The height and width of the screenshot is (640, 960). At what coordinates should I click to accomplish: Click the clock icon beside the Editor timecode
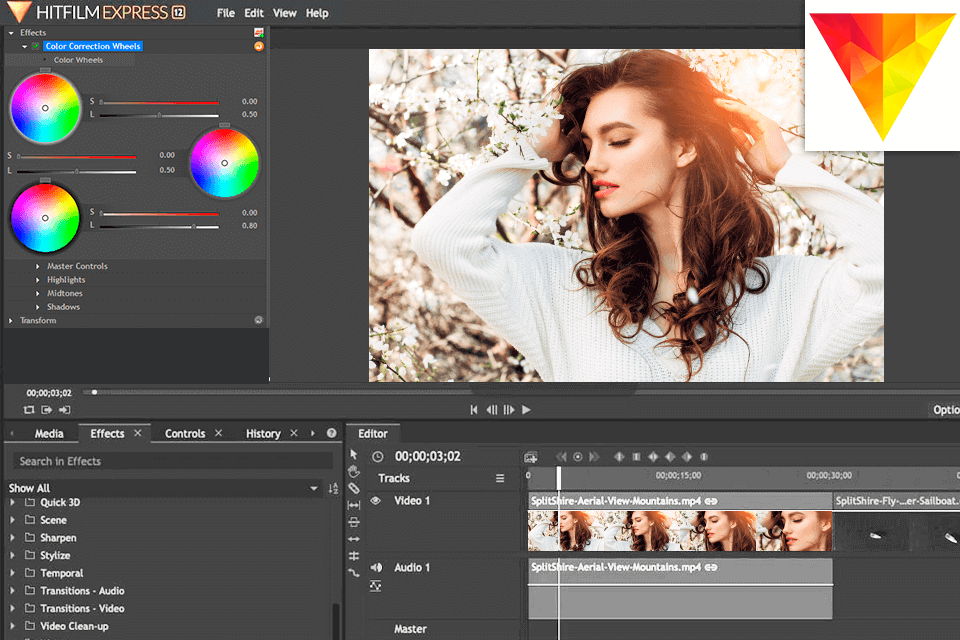(x=378, y=457)
